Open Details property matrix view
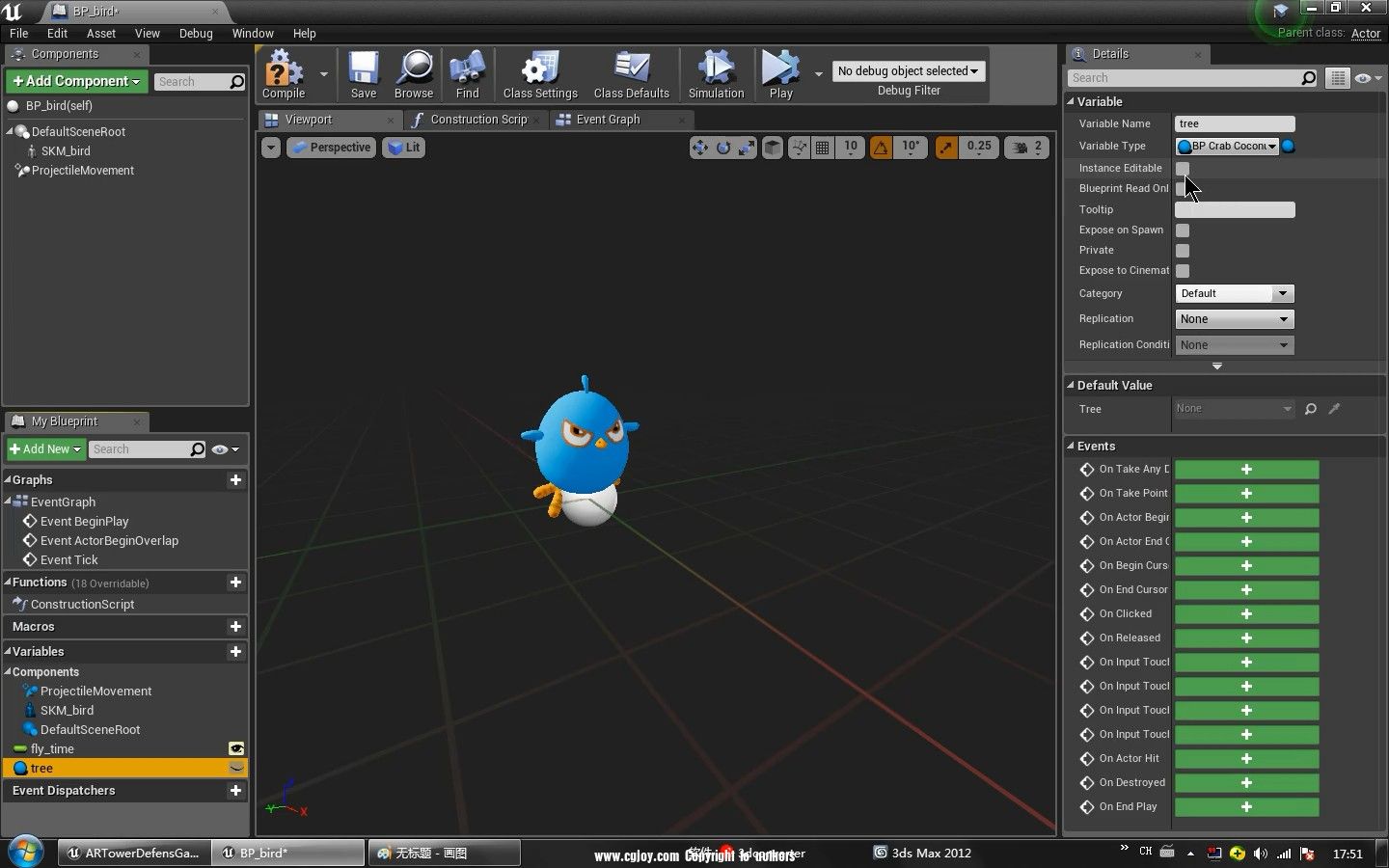Image resolution: width=1389 pixels, height=868 pixels. tap(1338, 78)
